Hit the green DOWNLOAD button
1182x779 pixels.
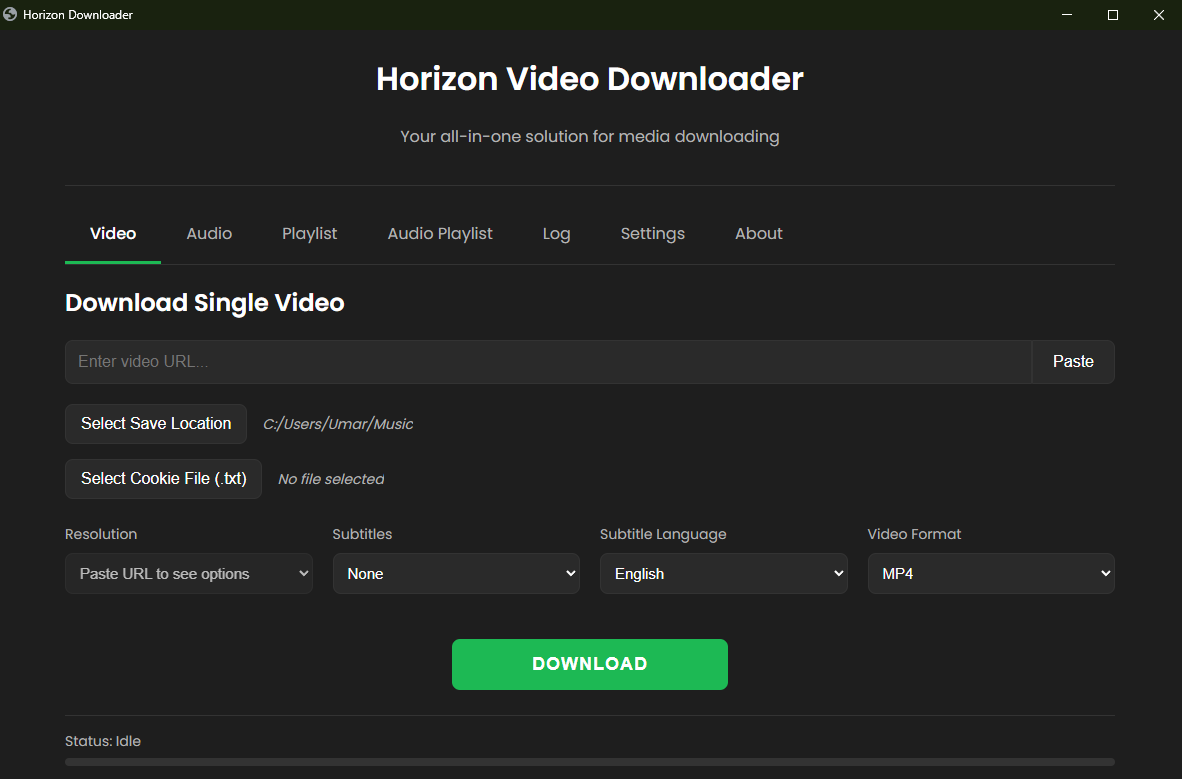pyautogui.click(x=589, y=664)
